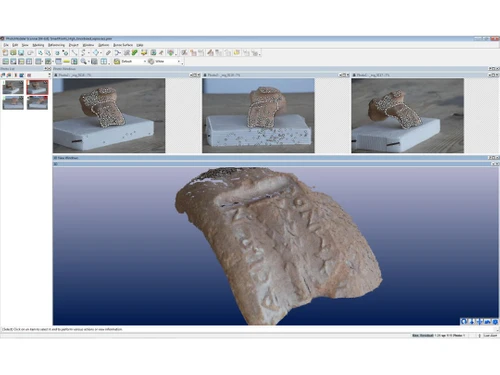
Task: Open the View menu
Action: (25, 45)
